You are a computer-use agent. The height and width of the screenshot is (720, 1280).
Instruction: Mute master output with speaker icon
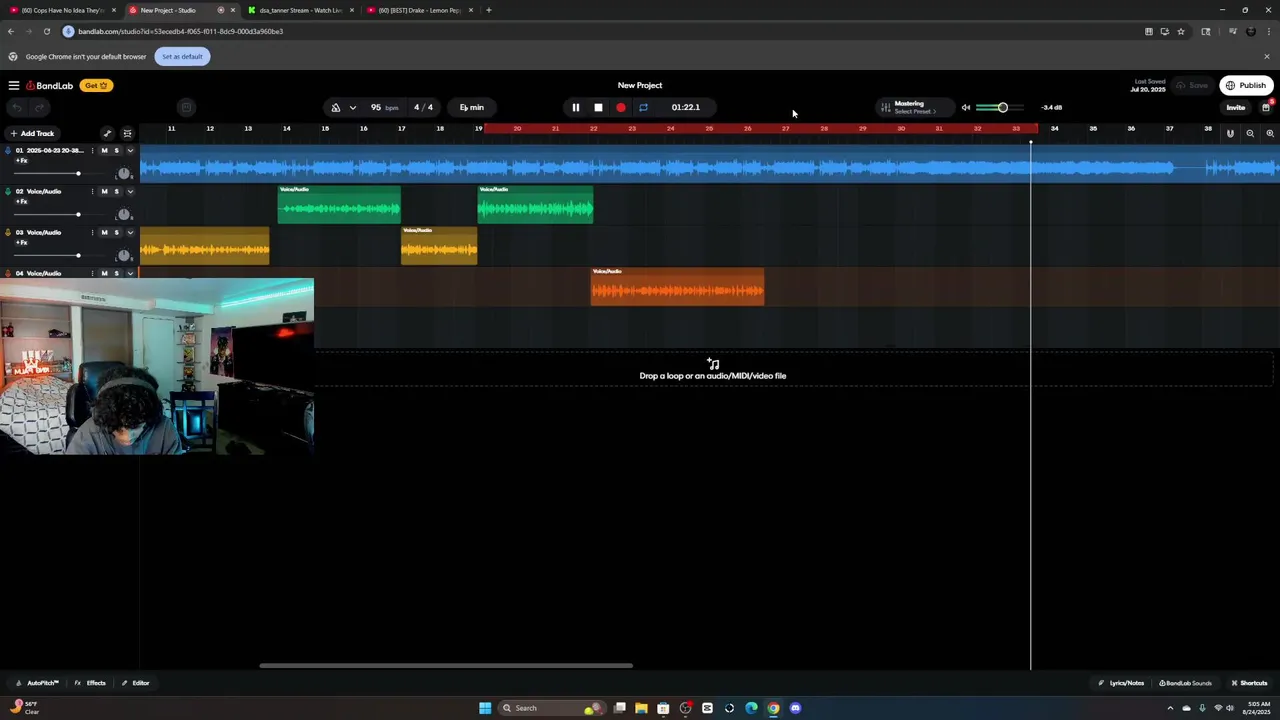965,108
